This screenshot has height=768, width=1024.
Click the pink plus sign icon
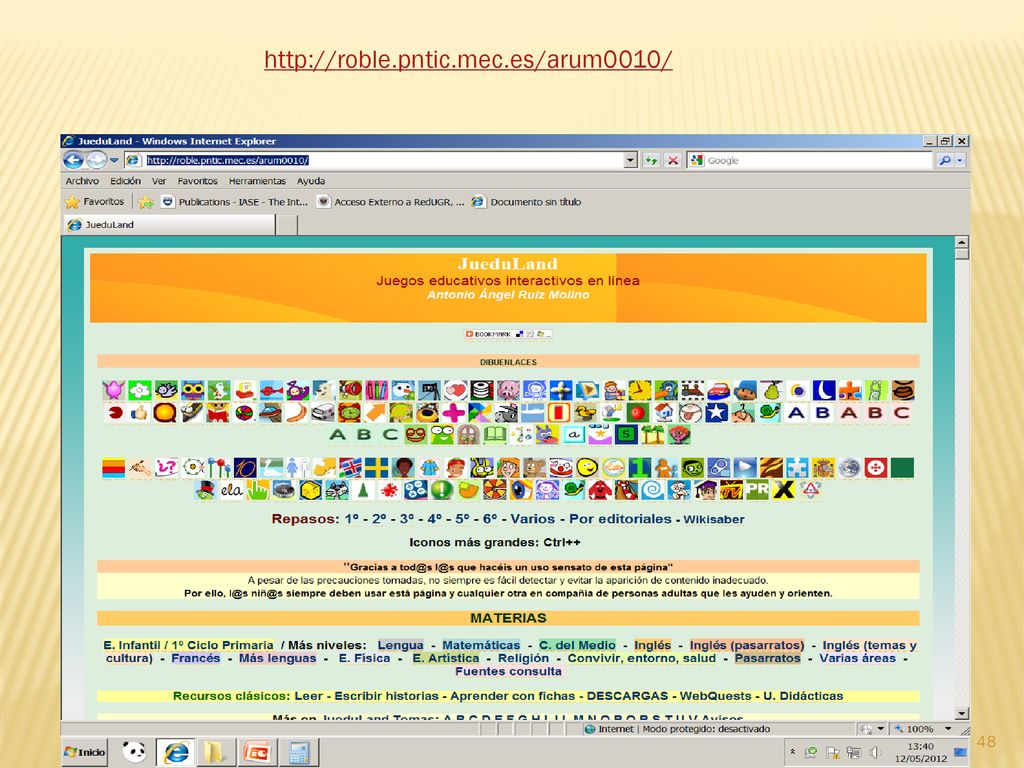coord(453,413)
